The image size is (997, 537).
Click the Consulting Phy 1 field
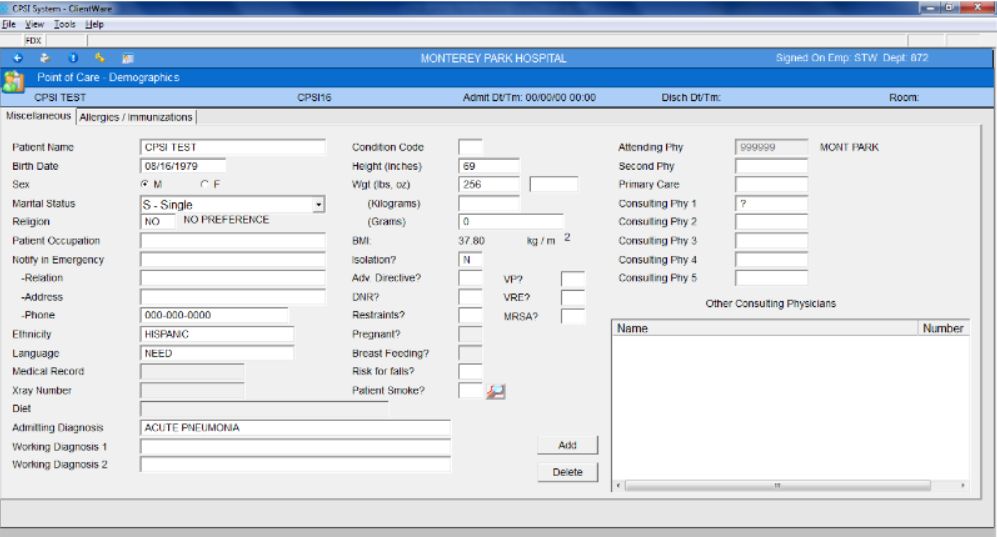point(770,204)
